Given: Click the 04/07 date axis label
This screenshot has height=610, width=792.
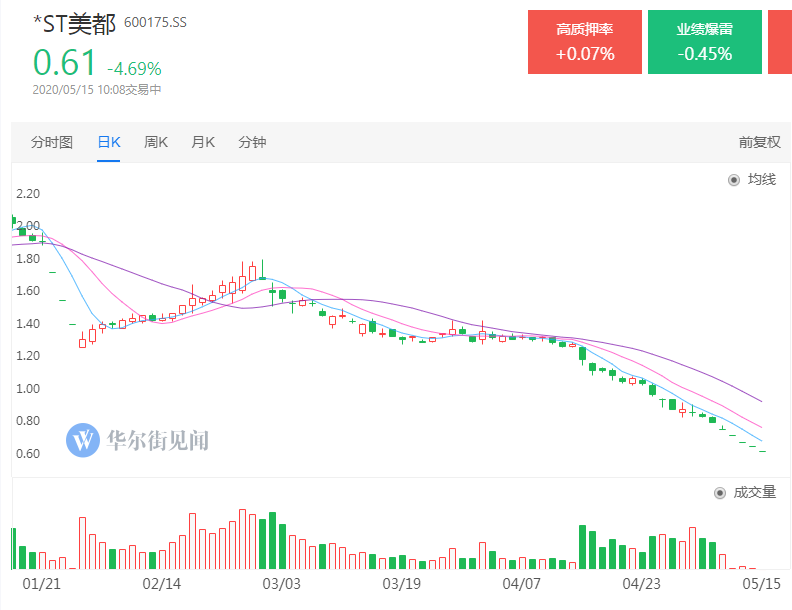Looking at the screenshot, I should coord(521,584).
